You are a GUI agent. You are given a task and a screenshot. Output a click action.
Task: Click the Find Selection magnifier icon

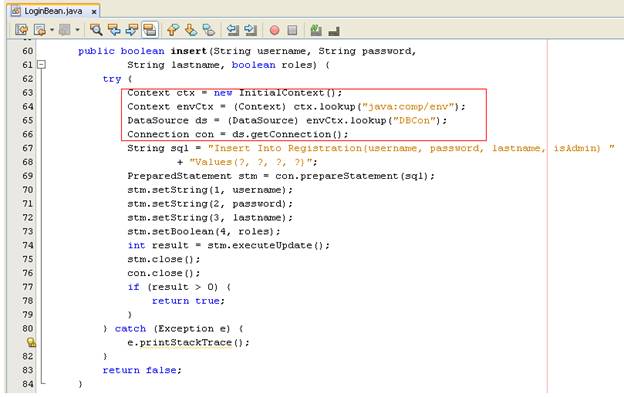click(x=96, y=30)
